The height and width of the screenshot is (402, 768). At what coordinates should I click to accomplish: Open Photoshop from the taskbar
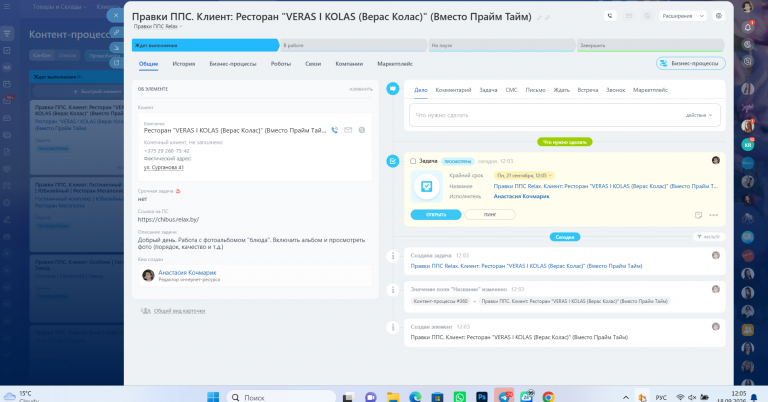(x=482, y=397)
